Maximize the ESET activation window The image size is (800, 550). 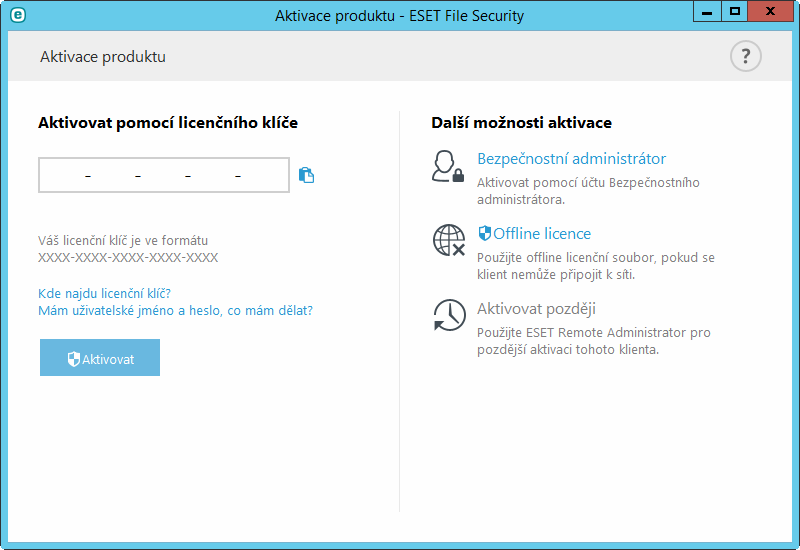(x=735, y=11)
